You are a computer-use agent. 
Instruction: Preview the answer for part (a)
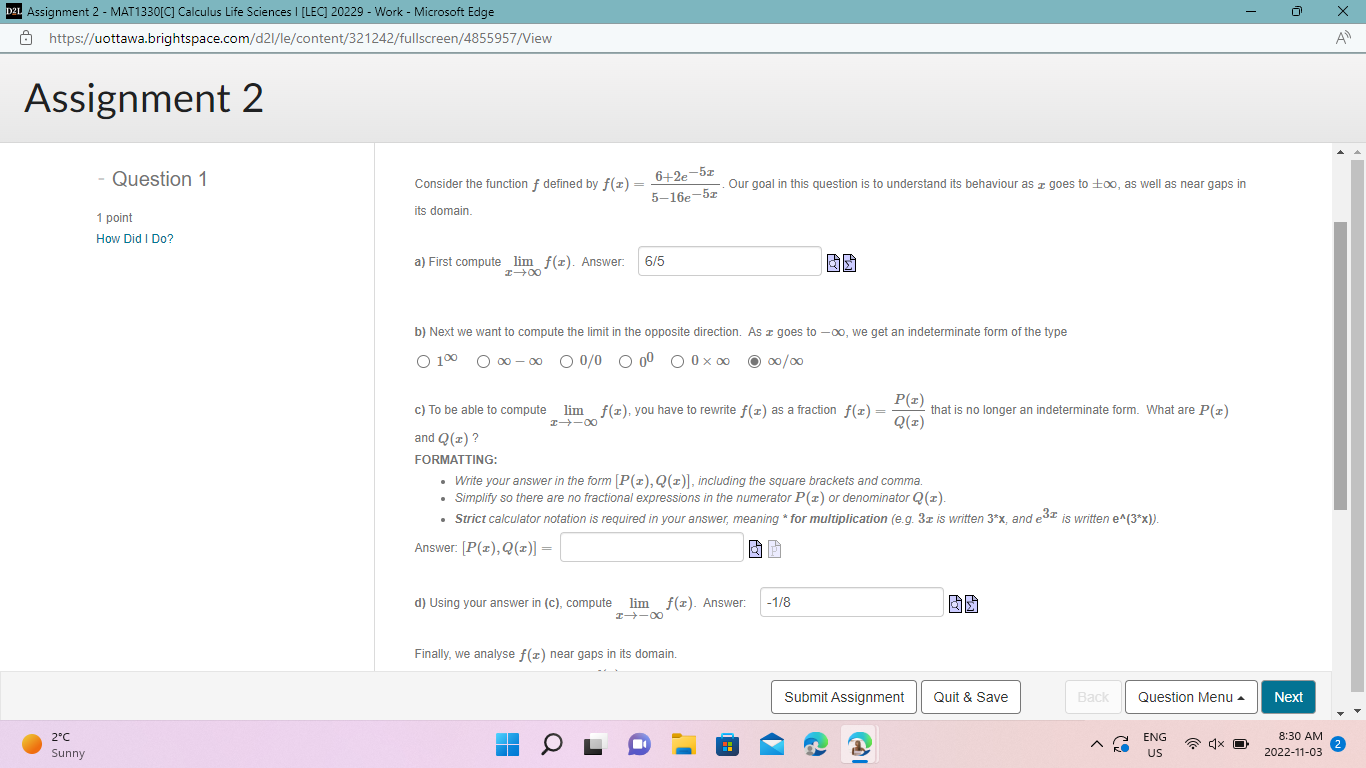tap(832, 262)
